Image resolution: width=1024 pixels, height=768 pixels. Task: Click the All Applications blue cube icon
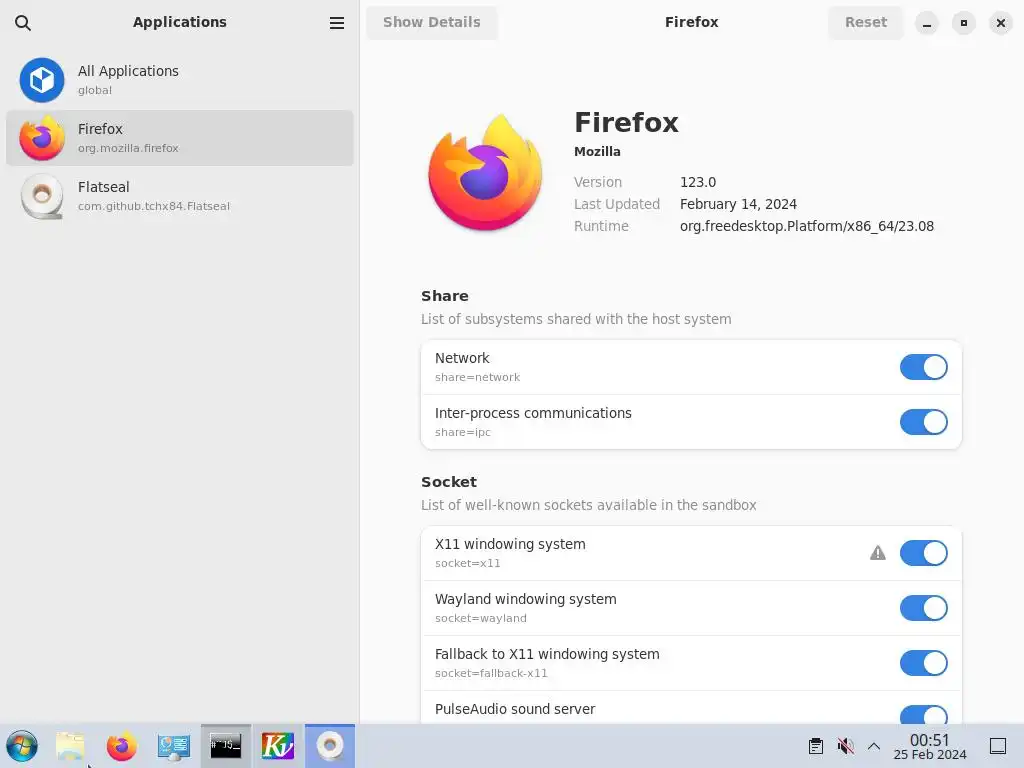tap(42, 80)
